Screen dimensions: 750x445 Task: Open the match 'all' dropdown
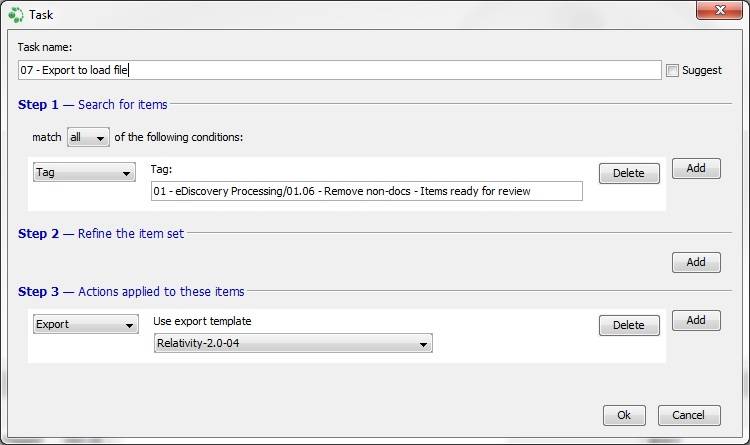(x=88, y=137)
